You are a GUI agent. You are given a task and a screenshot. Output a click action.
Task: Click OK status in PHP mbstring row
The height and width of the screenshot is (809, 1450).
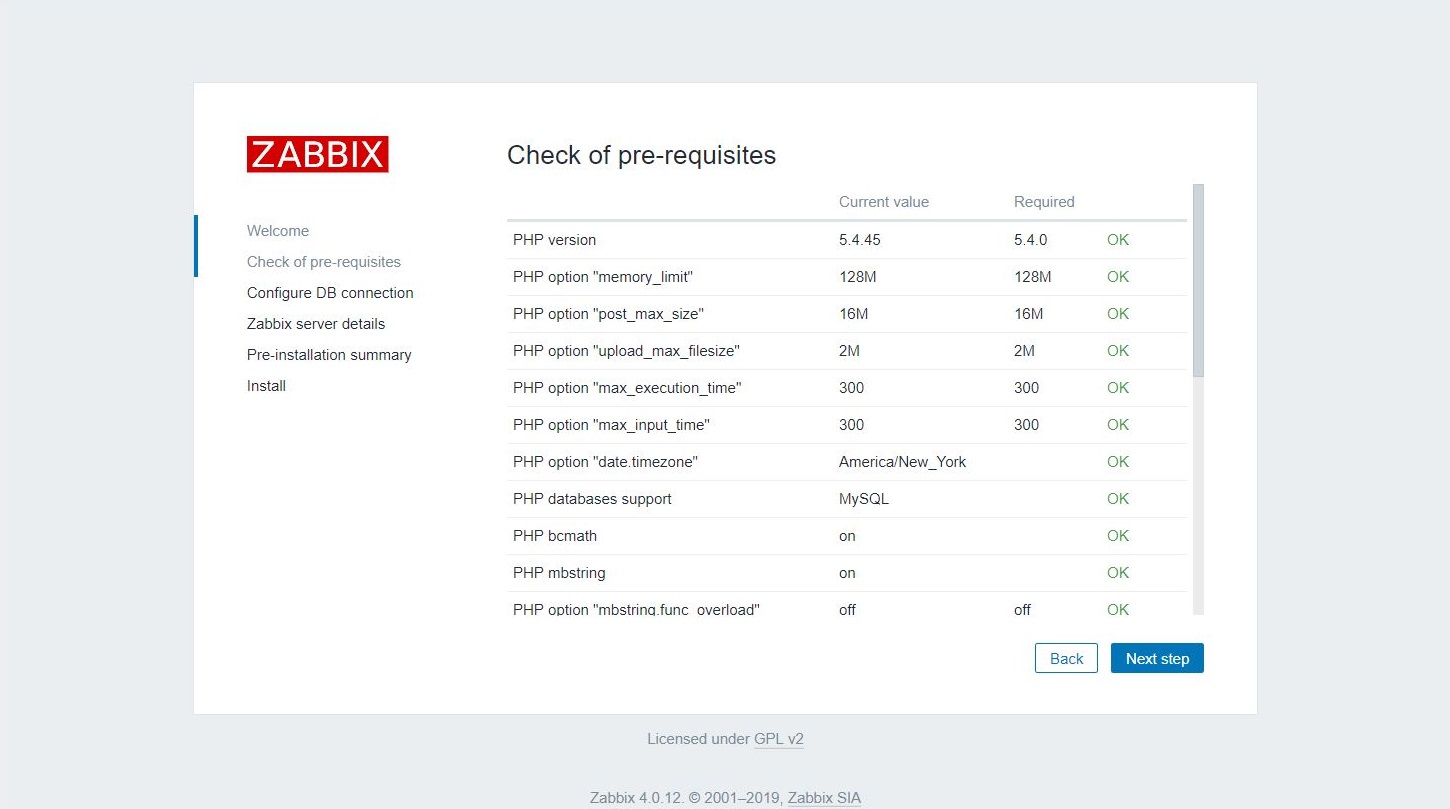tap(1118, 573)
